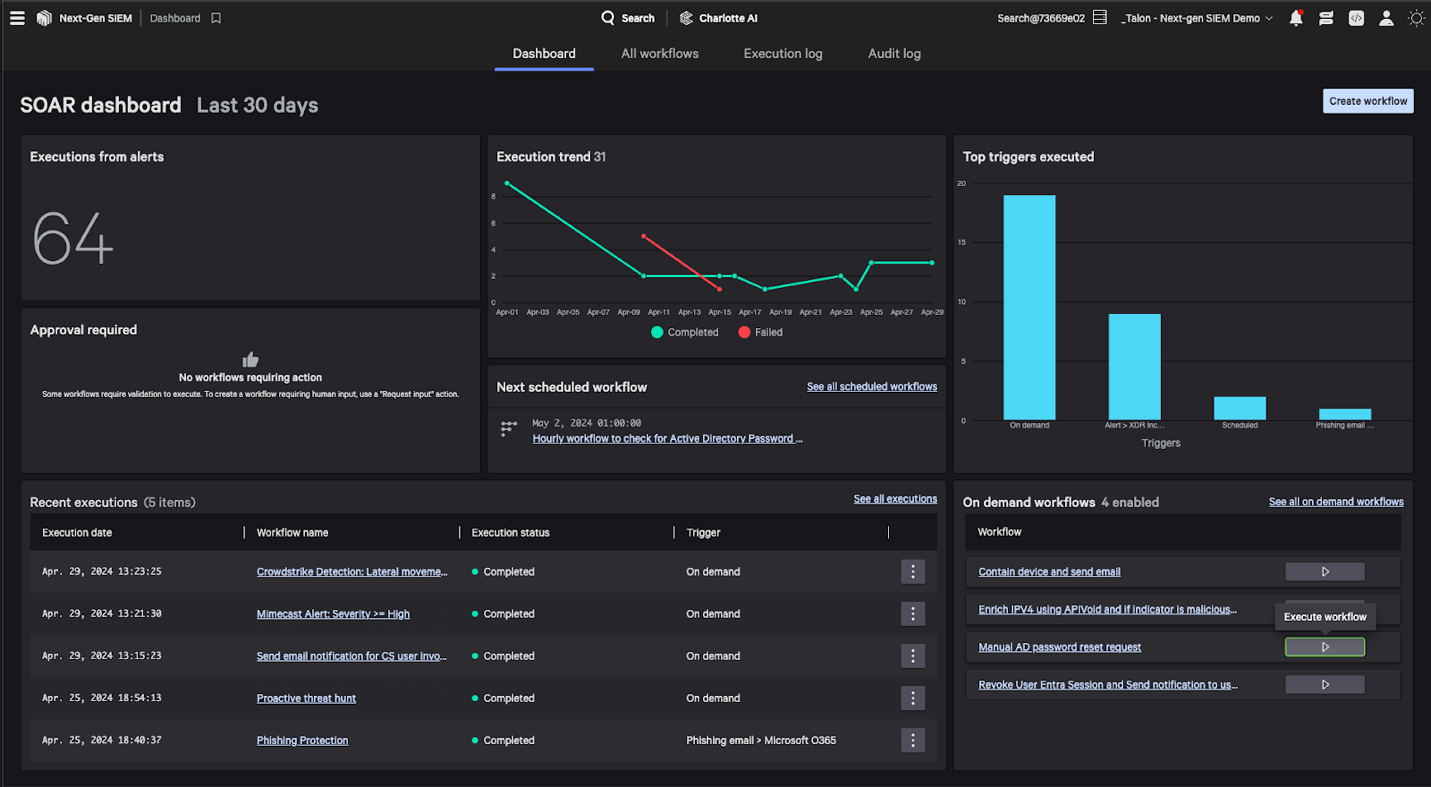The height and width of the screenshot is (787, 1431).
Task: Open the notifications bell
Action: point(1295,17)
